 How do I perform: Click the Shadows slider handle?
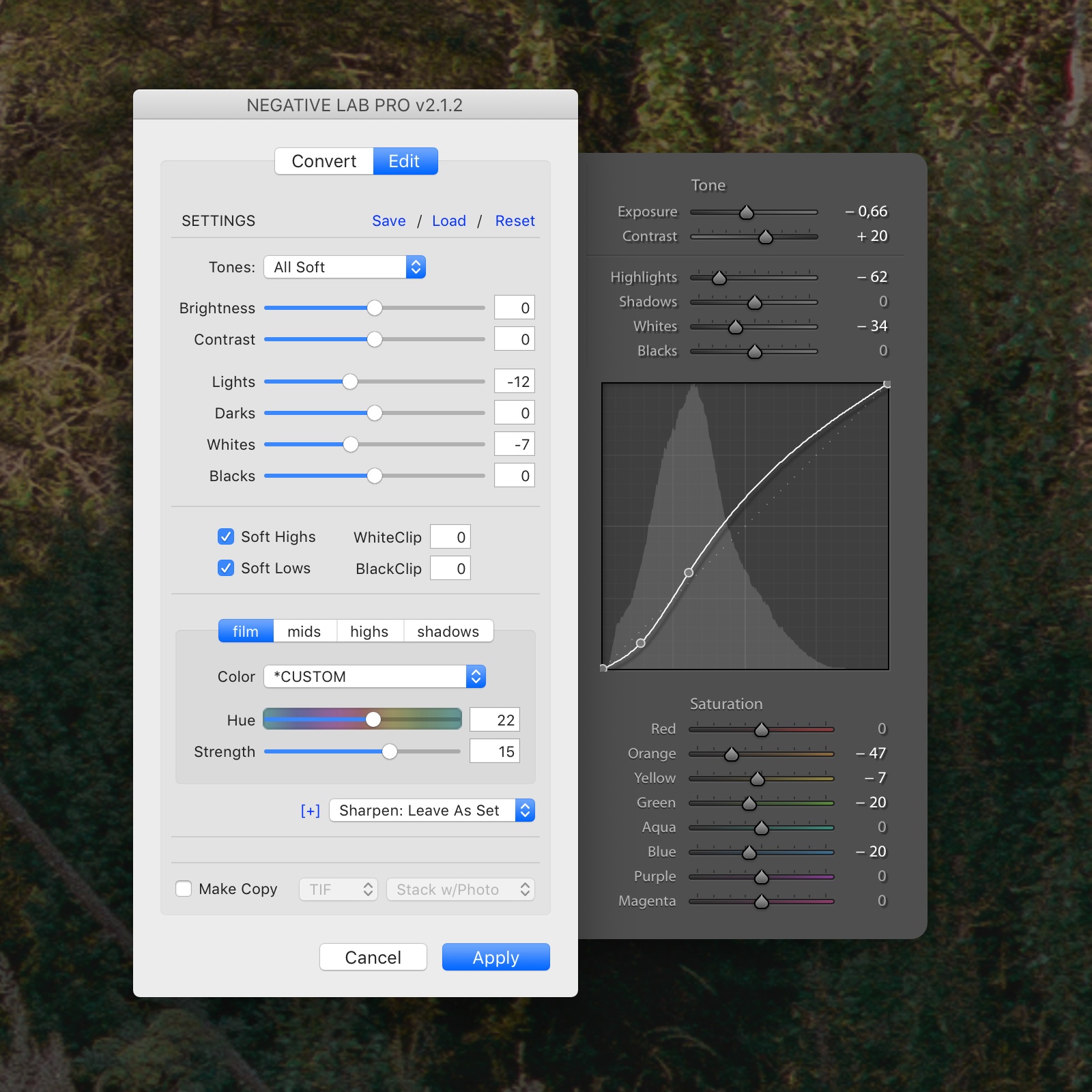755,302
